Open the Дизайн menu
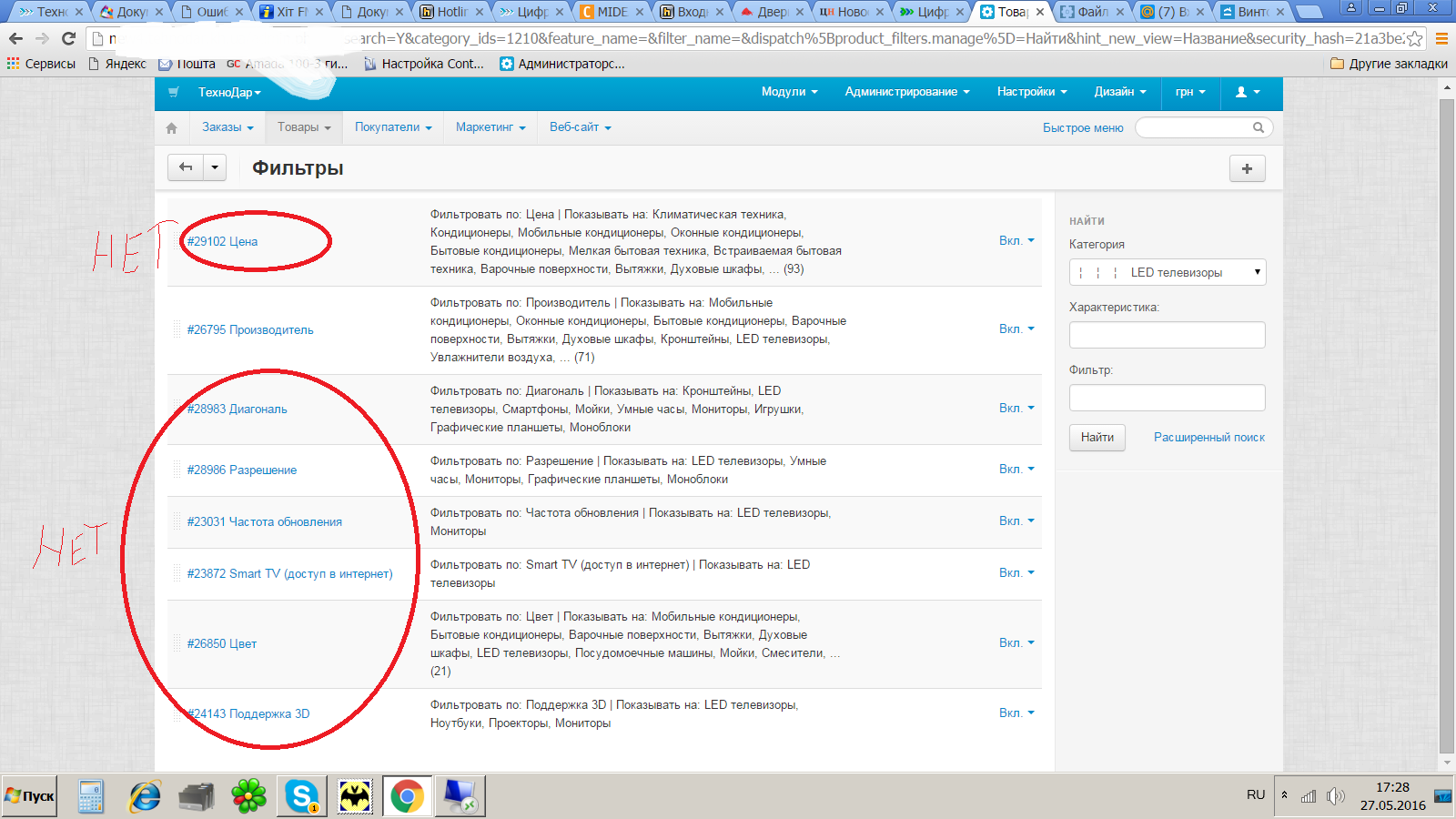This screenshot has height=819, width=1456. (x=1120, y=92)
